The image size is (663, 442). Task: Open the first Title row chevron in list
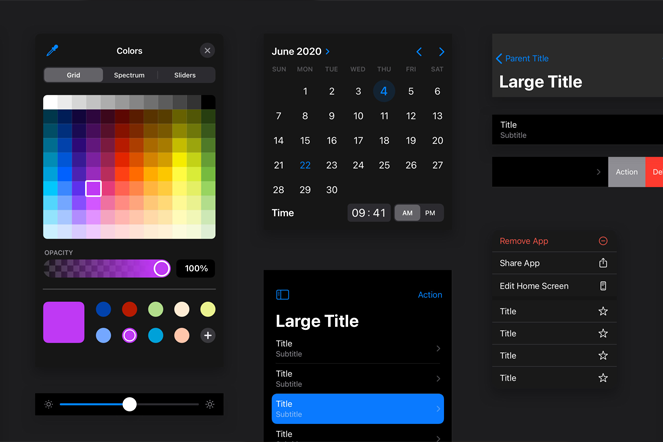coord(438,349)
